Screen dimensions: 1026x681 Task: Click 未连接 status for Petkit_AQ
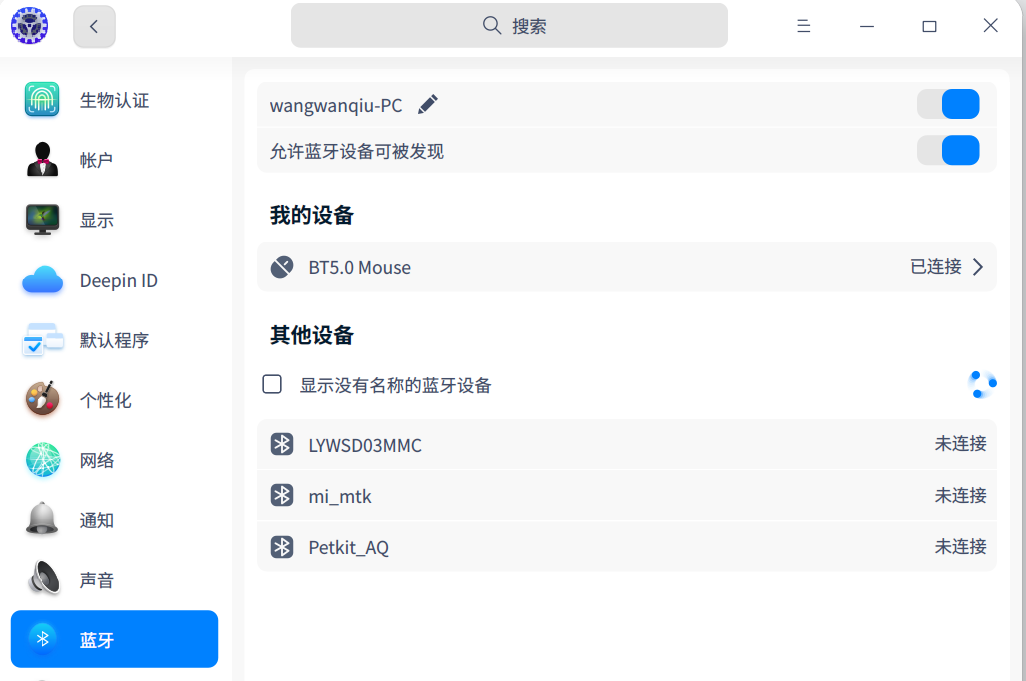coord(960,546)
